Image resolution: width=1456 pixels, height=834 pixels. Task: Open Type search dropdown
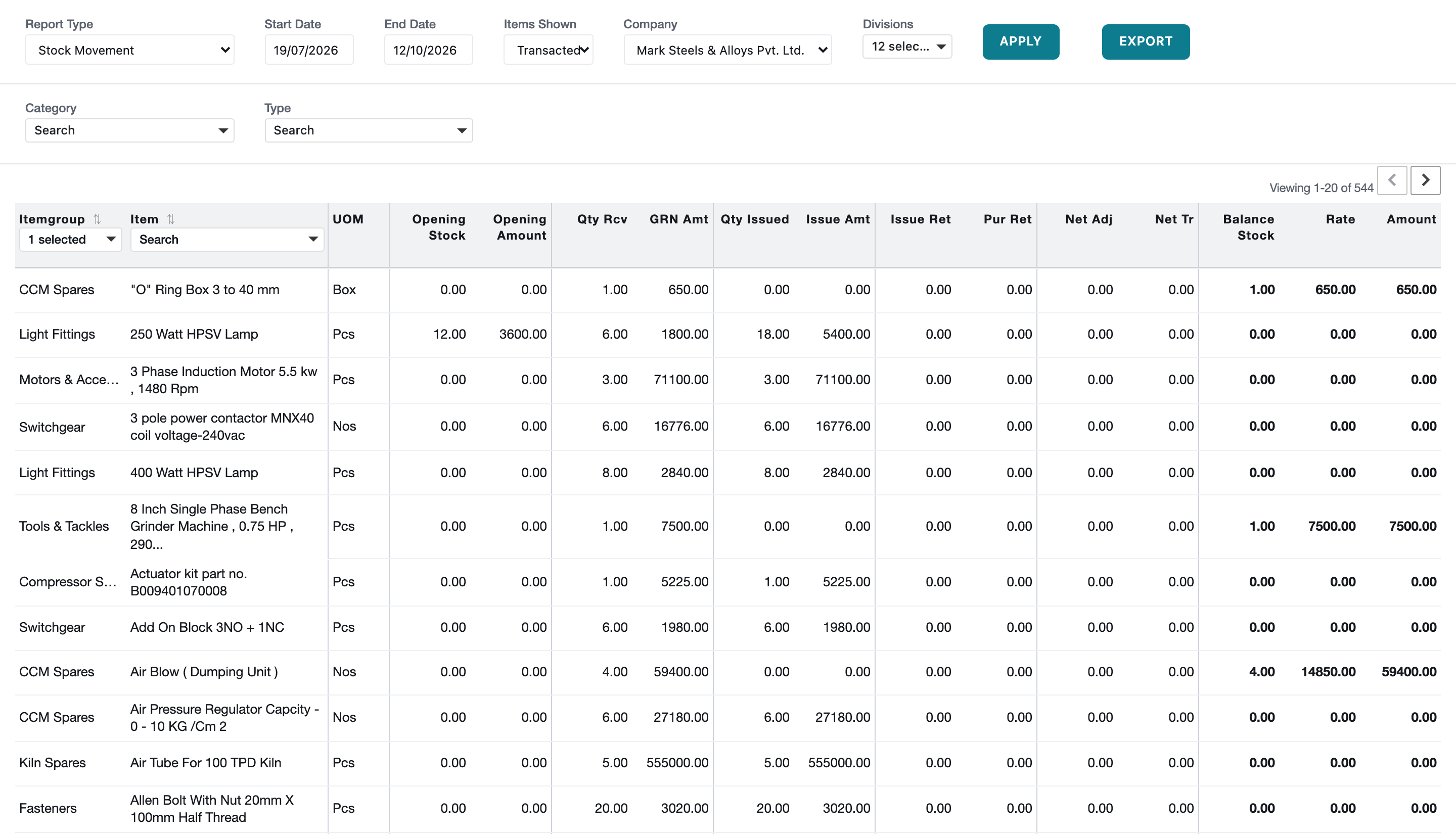pos(368,130)
